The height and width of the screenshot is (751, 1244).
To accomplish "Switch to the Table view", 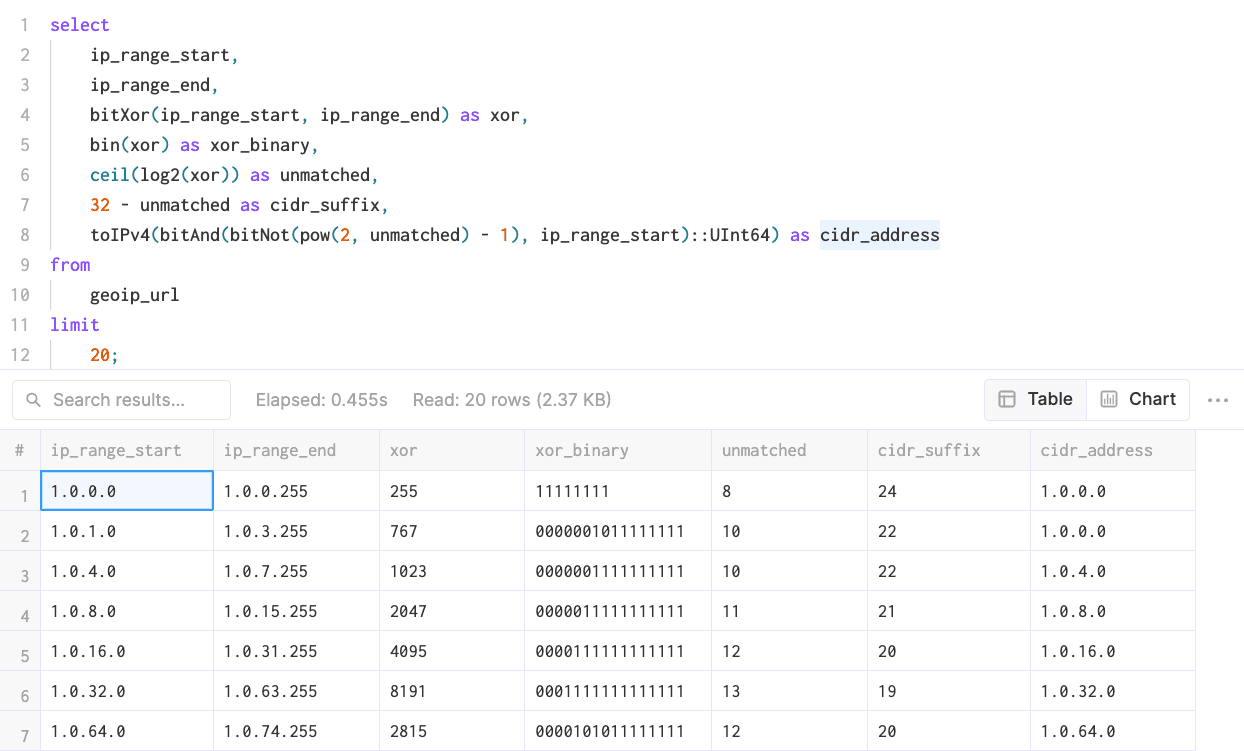I will [1035, 399].
